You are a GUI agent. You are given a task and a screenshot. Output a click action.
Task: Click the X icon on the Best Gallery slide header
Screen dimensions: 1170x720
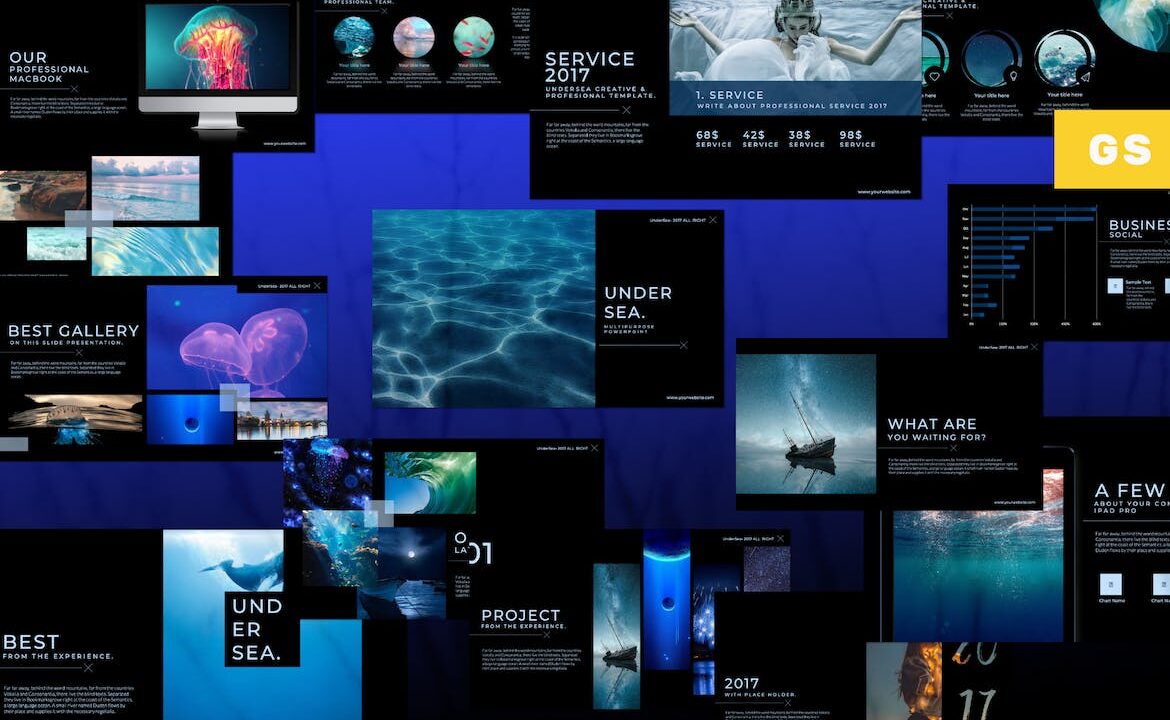317,286
